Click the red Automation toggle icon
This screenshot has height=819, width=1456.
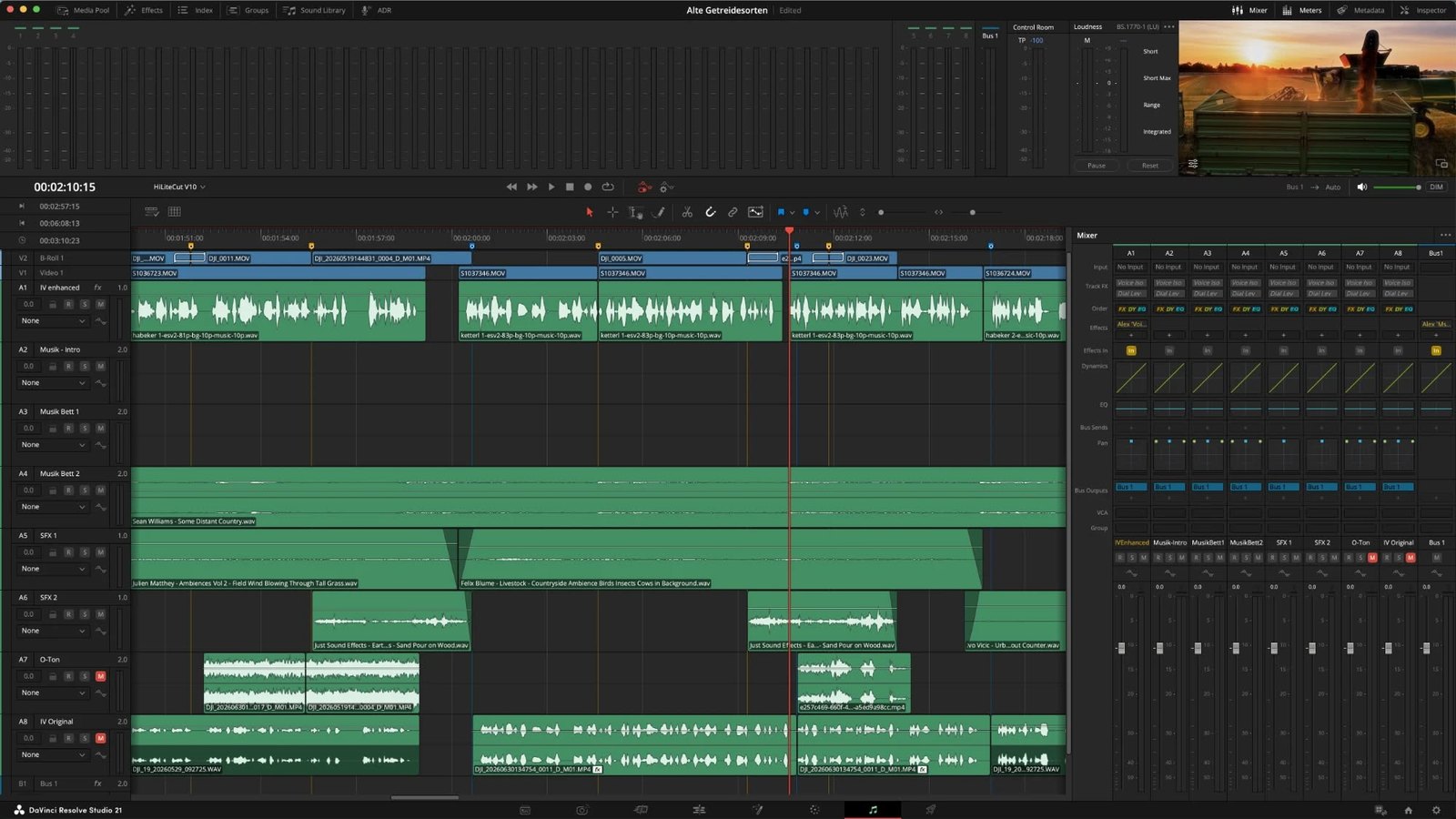click(x=644, y=187)
